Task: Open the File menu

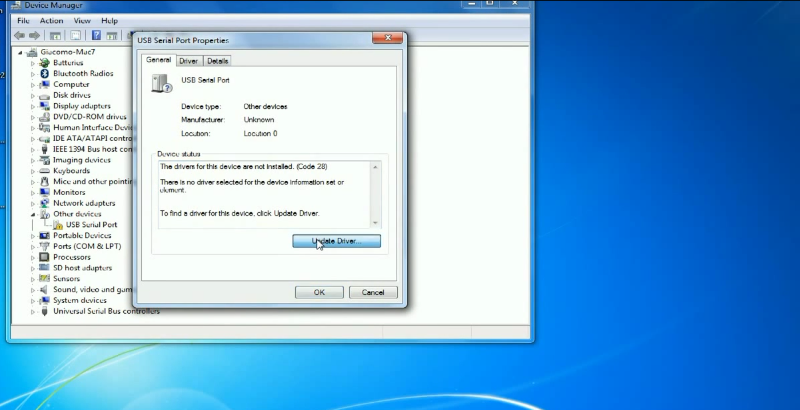Action: (23, 20)
